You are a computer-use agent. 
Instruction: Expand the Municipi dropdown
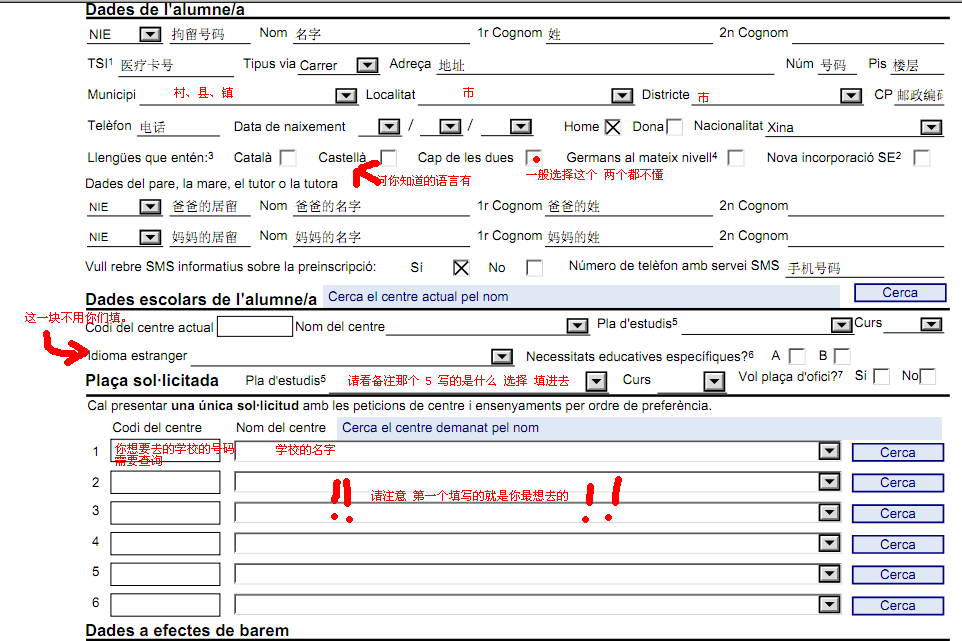(345, 95)
